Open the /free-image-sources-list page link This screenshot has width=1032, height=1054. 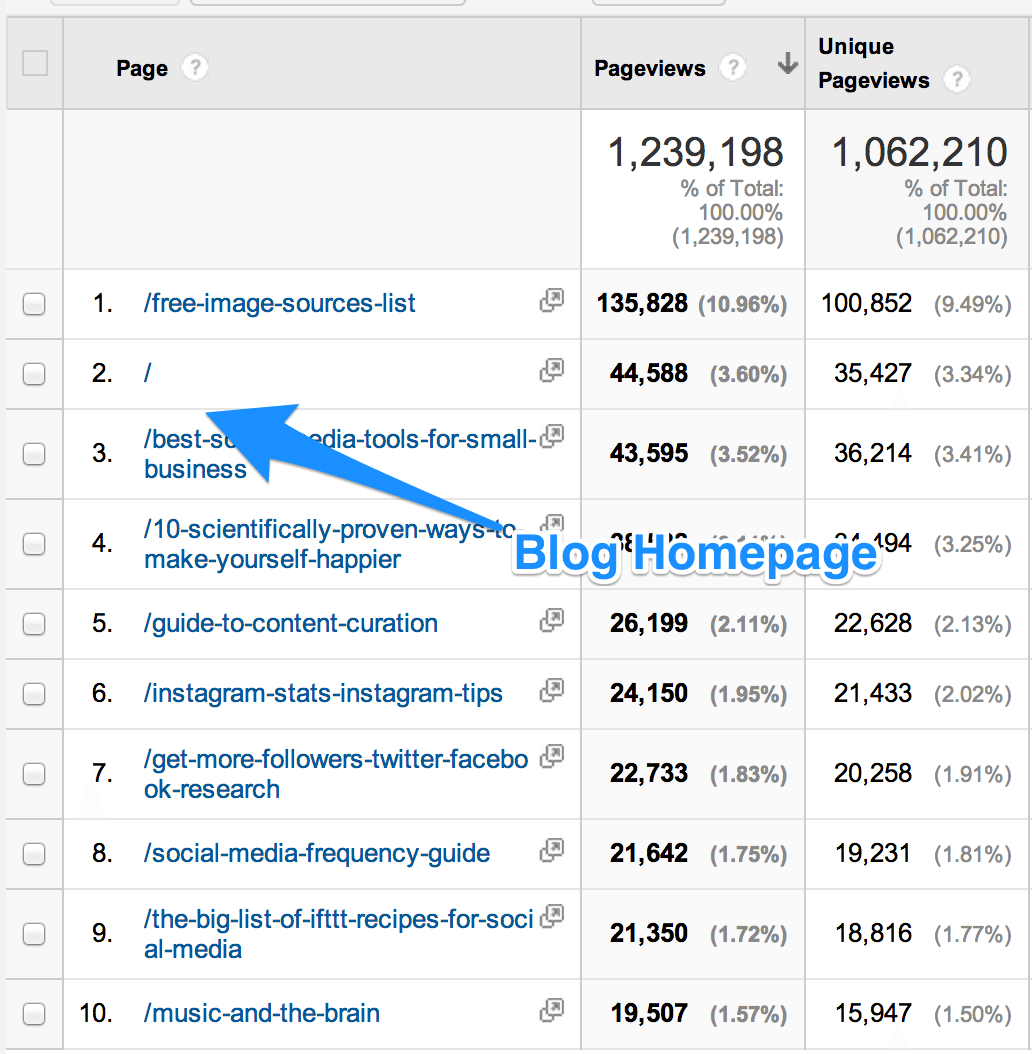coord(279,304)
